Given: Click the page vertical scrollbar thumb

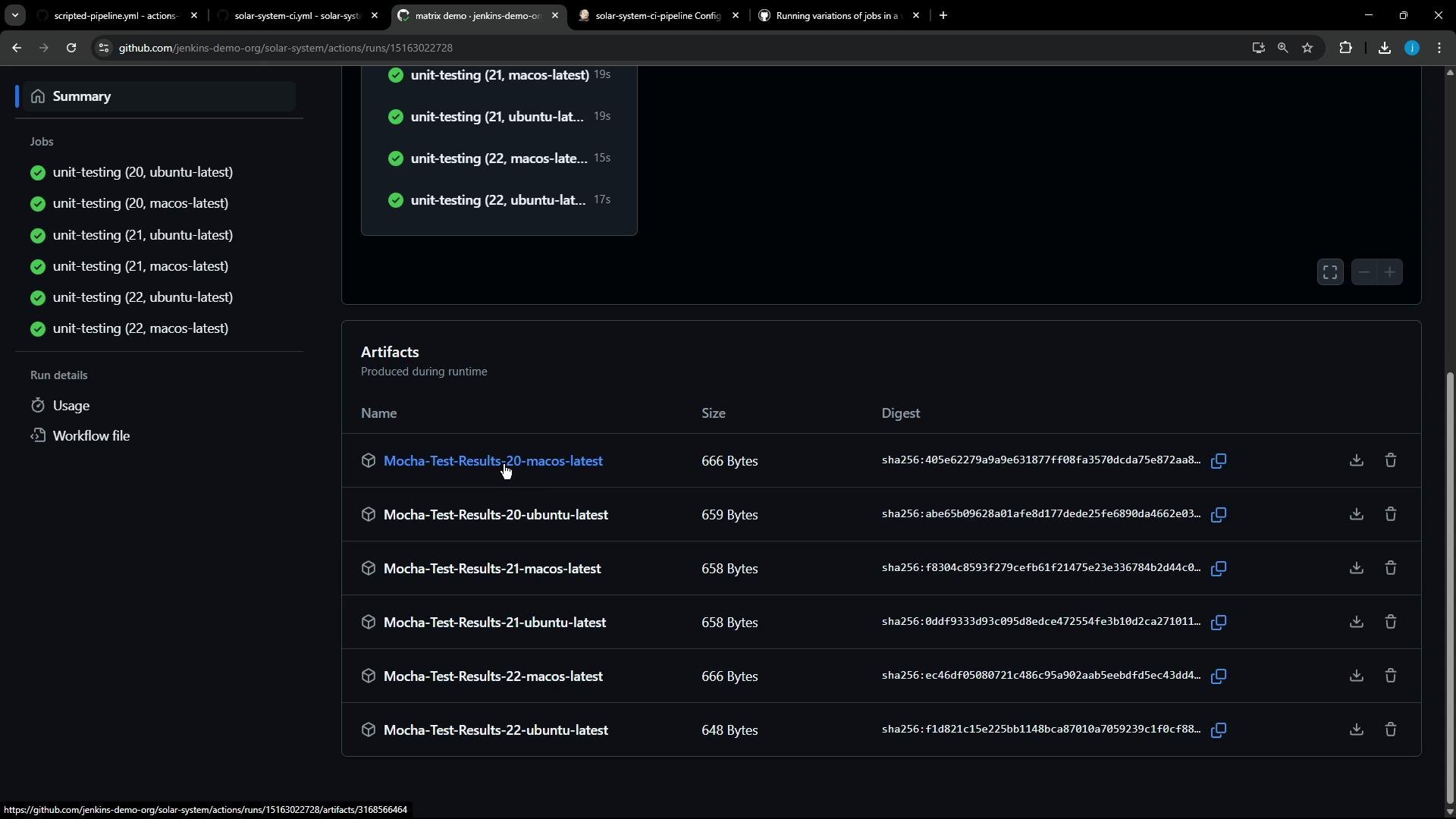Looking at the screenshot, I should click(1450, 587).
